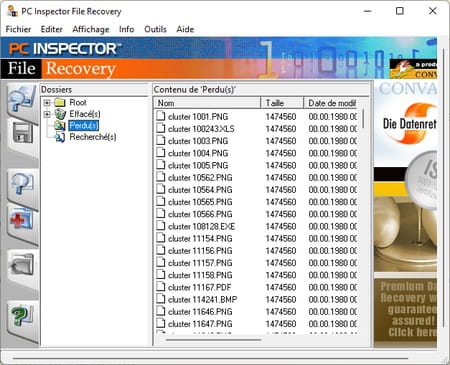
Task: Click file icon of cluster 11167.PDF
Action: pyautogui.click(x=161, y=287)
